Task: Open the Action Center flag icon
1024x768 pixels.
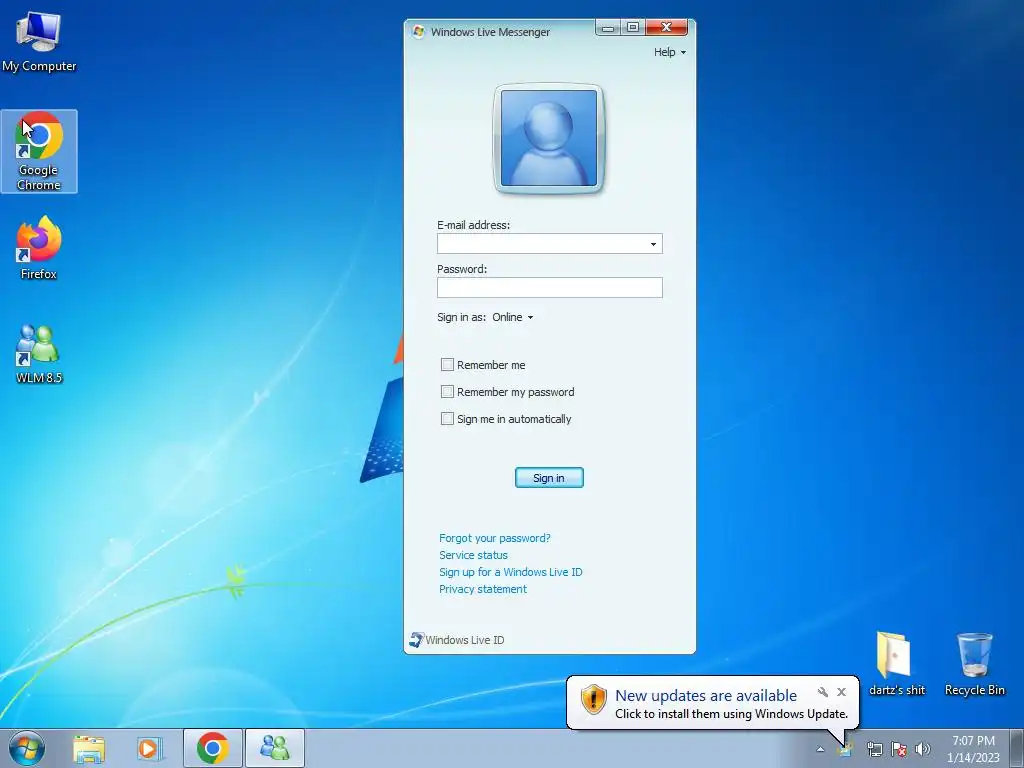Action: click(899, 749)
